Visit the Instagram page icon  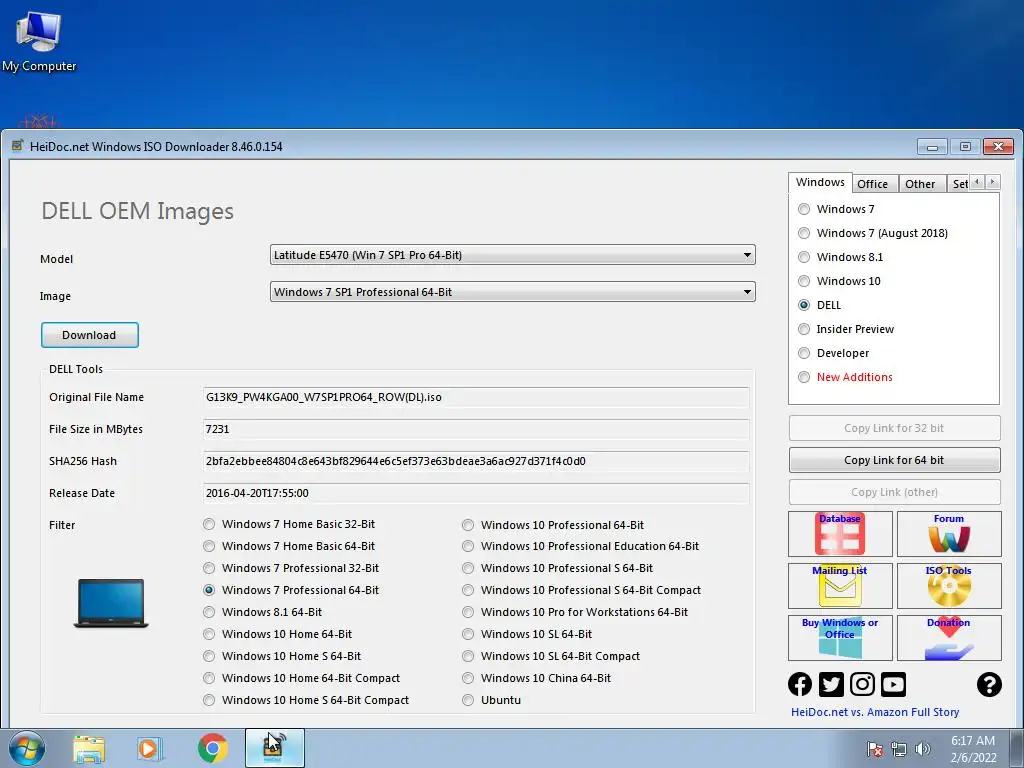pyautogui.click(x=862, y=684)
